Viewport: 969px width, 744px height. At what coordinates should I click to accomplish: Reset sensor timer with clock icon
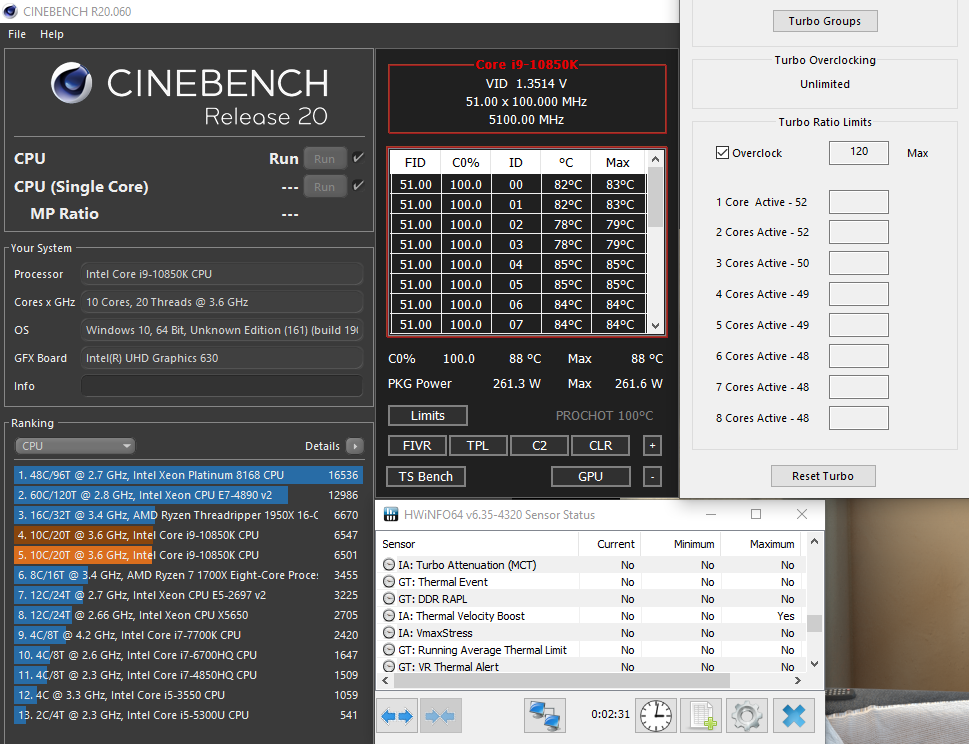(656, 716)
